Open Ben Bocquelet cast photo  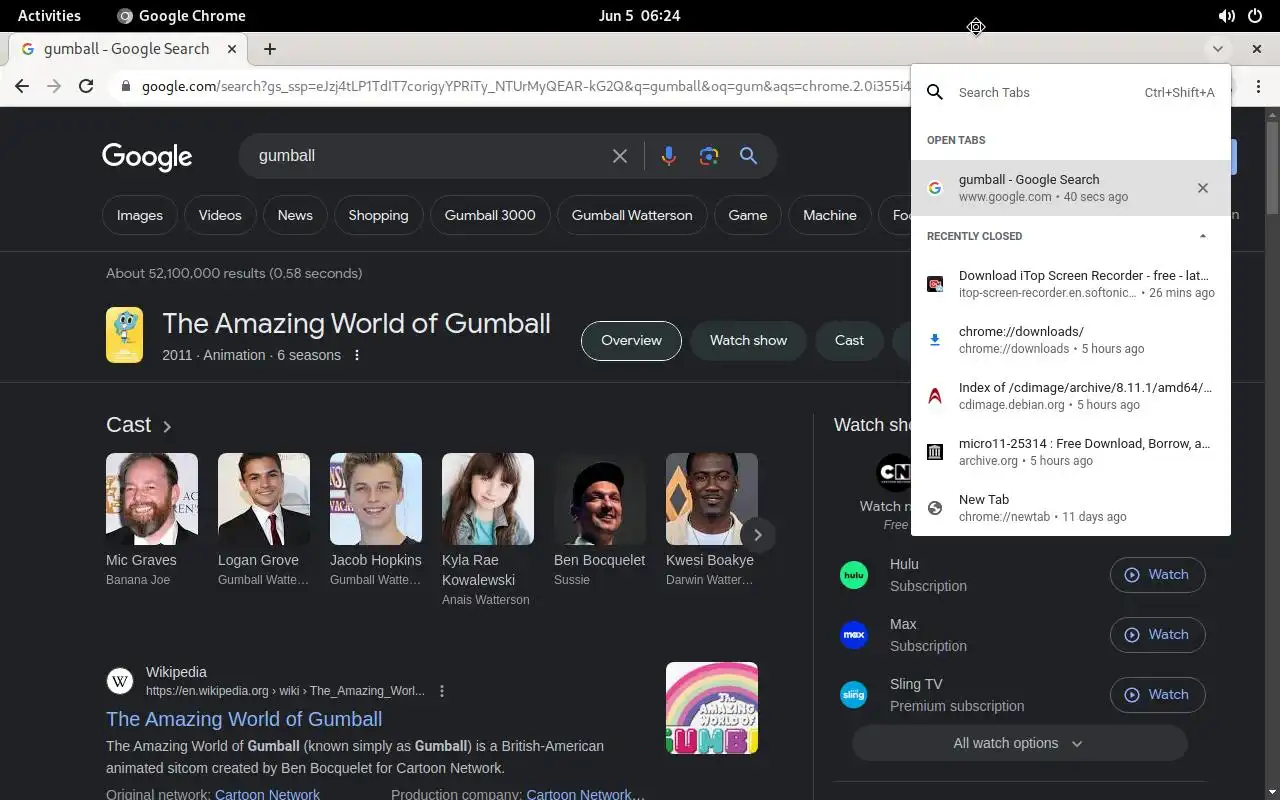pyautogui.click(x=600, y=499)
